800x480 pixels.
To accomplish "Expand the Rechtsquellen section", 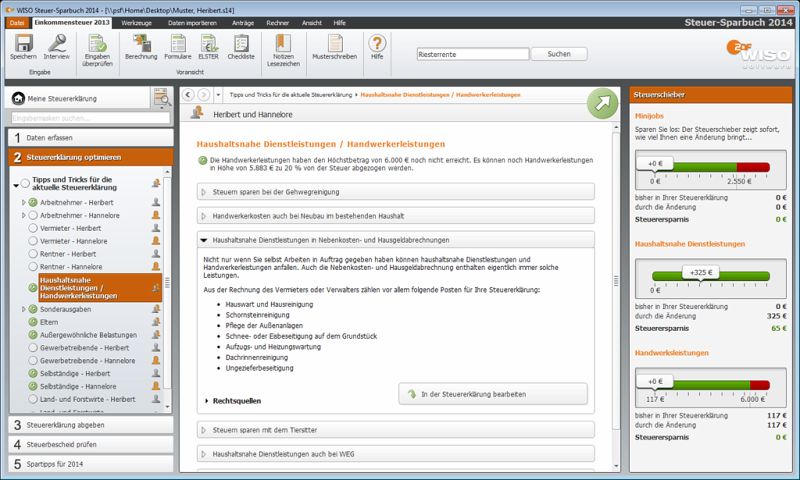I will 234,401.
